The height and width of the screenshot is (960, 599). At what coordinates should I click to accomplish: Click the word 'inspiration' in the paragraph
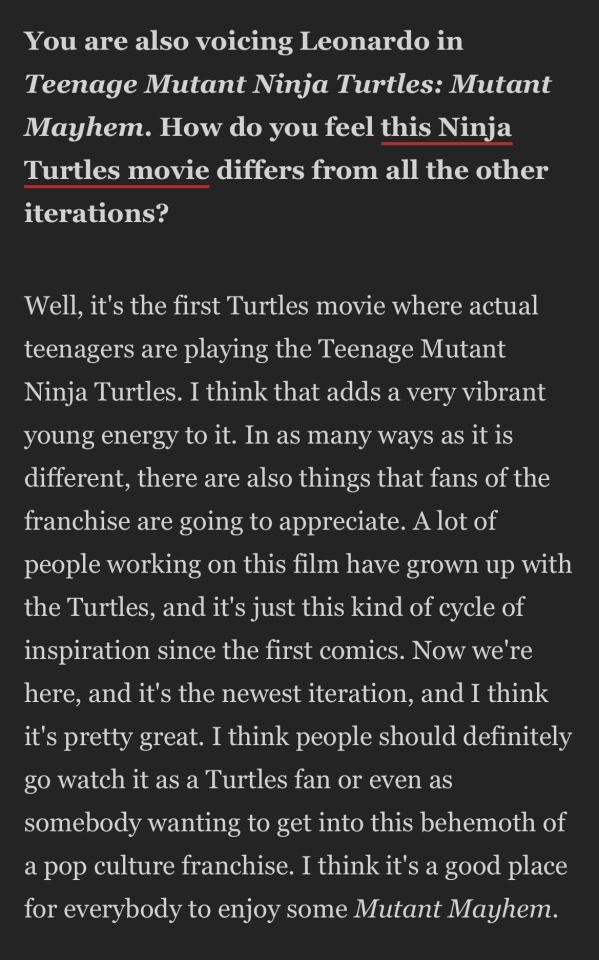(x=88, y=651)
